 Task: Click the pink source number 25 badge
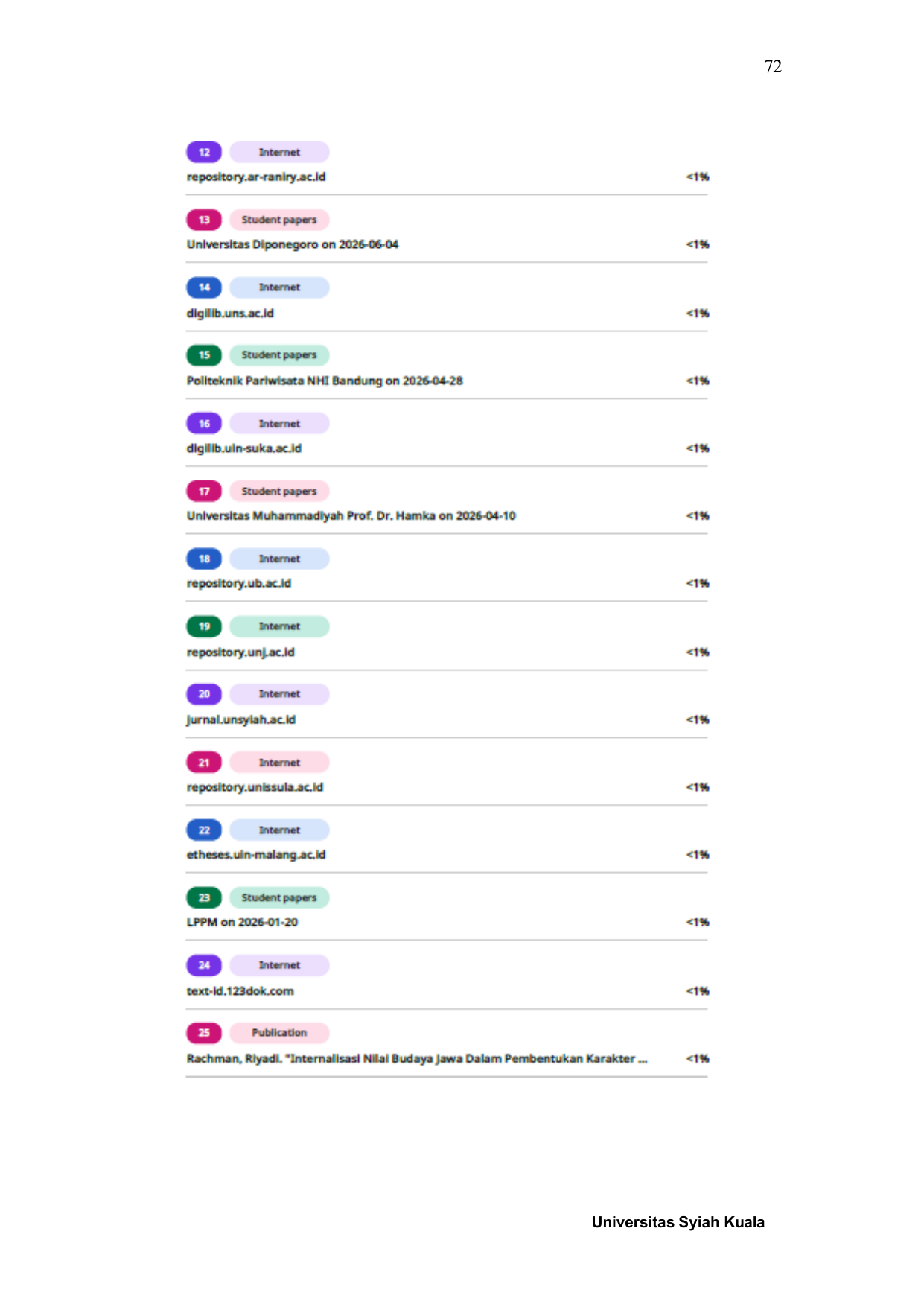point(204,1033)
